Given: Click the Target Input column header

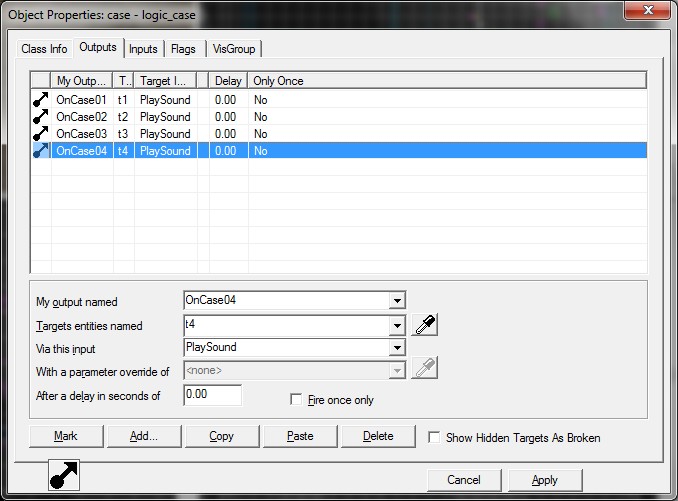Looking at the screenshot, I should coord(165,81).
